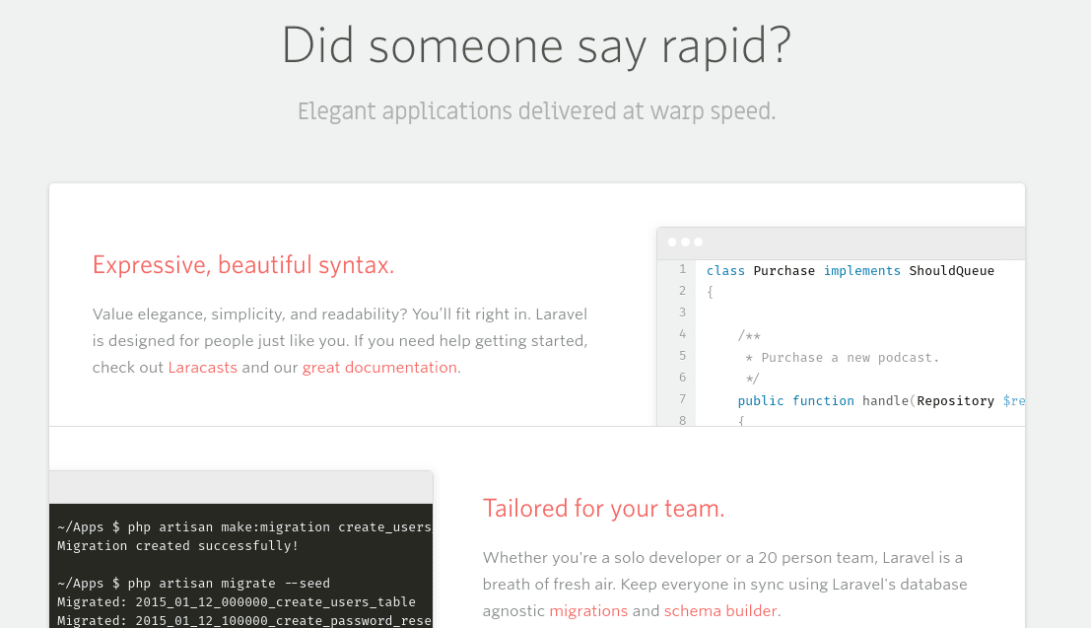
Task: Click paragraph 'Whether you're a solo developer'
Action: coord(725,584)
